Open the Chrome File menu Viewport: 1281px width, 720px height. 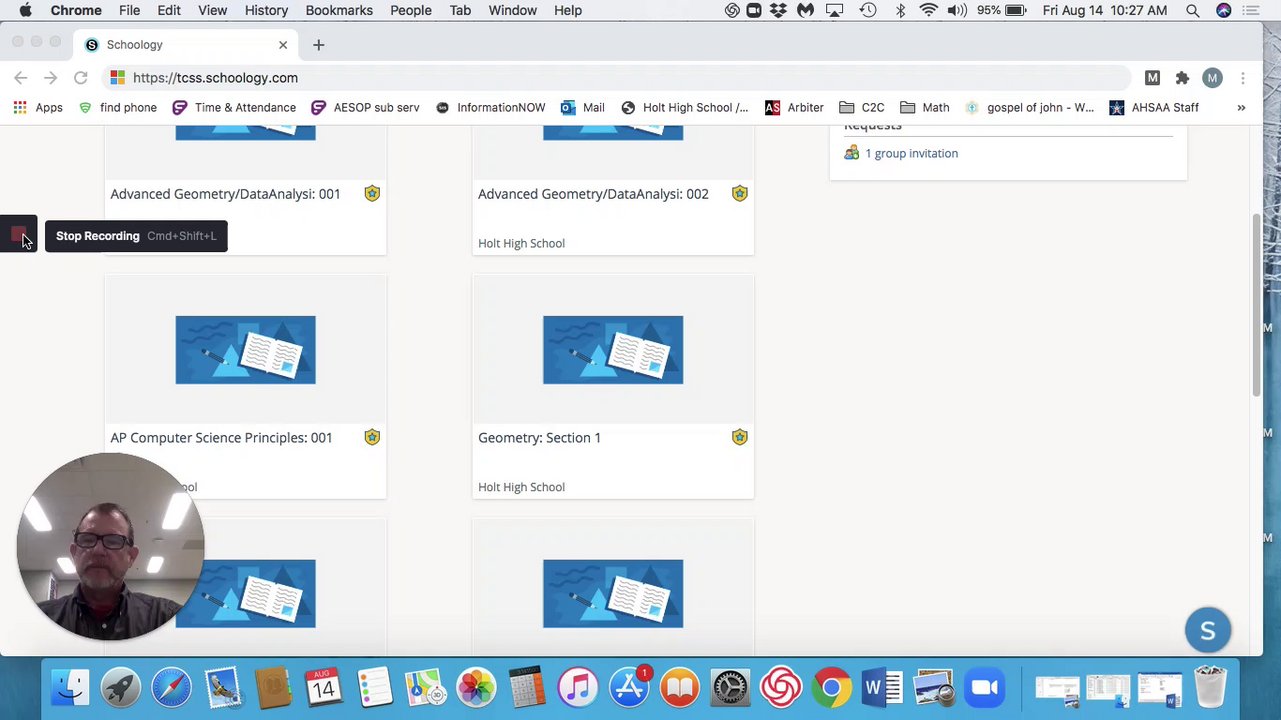click(x=129, y=10)
